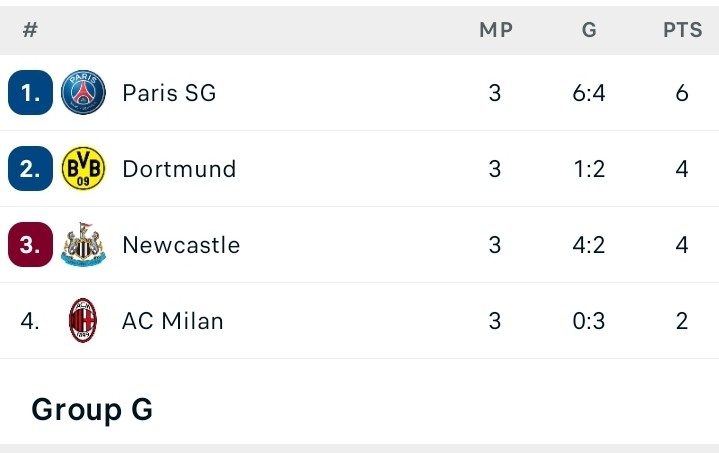Open the Paris SG team link

pos(169,93)
